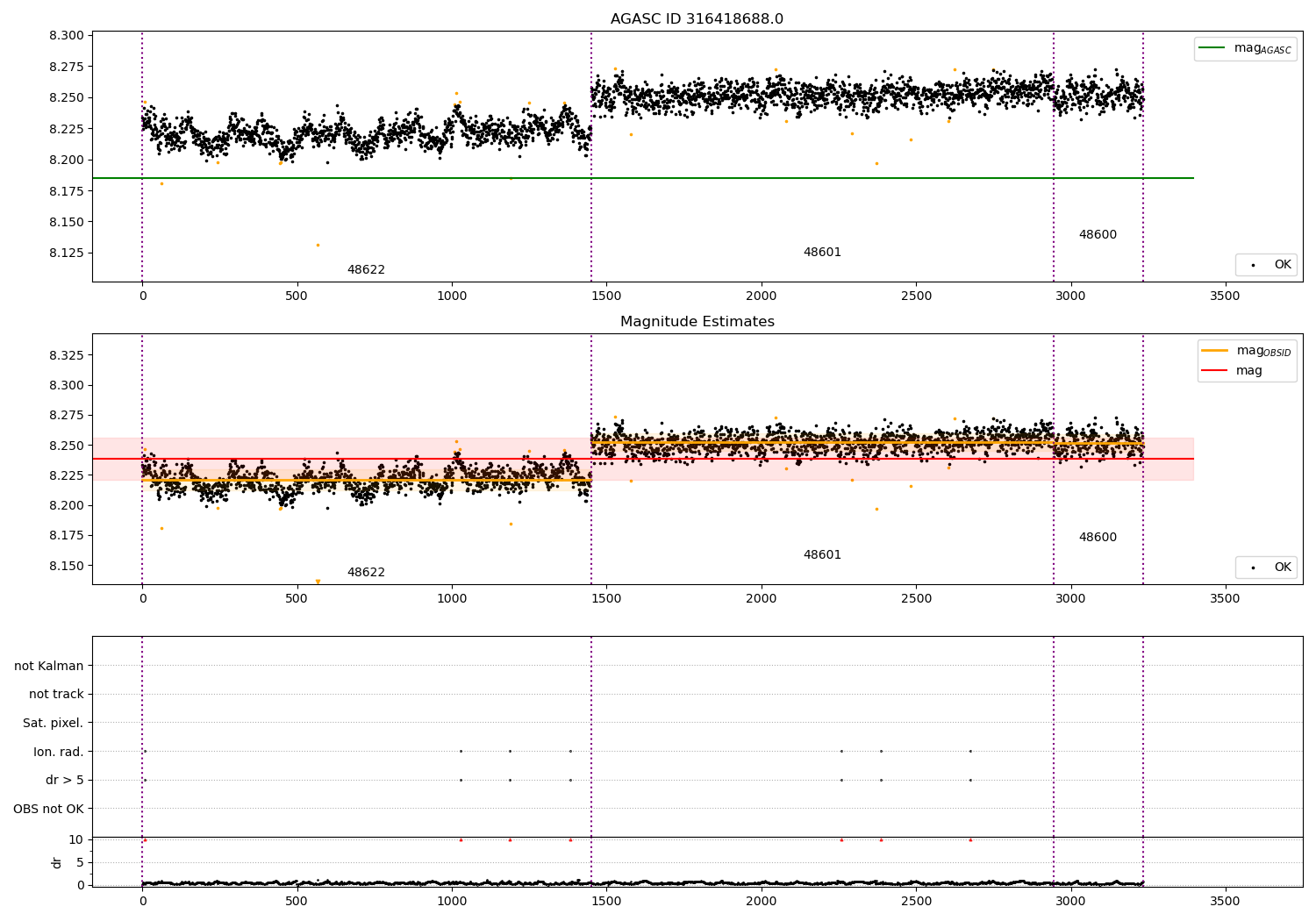Click the 2000 x-axis tick of bottom plot
This screenshot has width=1316, height=921.
(x=761, y=901)
